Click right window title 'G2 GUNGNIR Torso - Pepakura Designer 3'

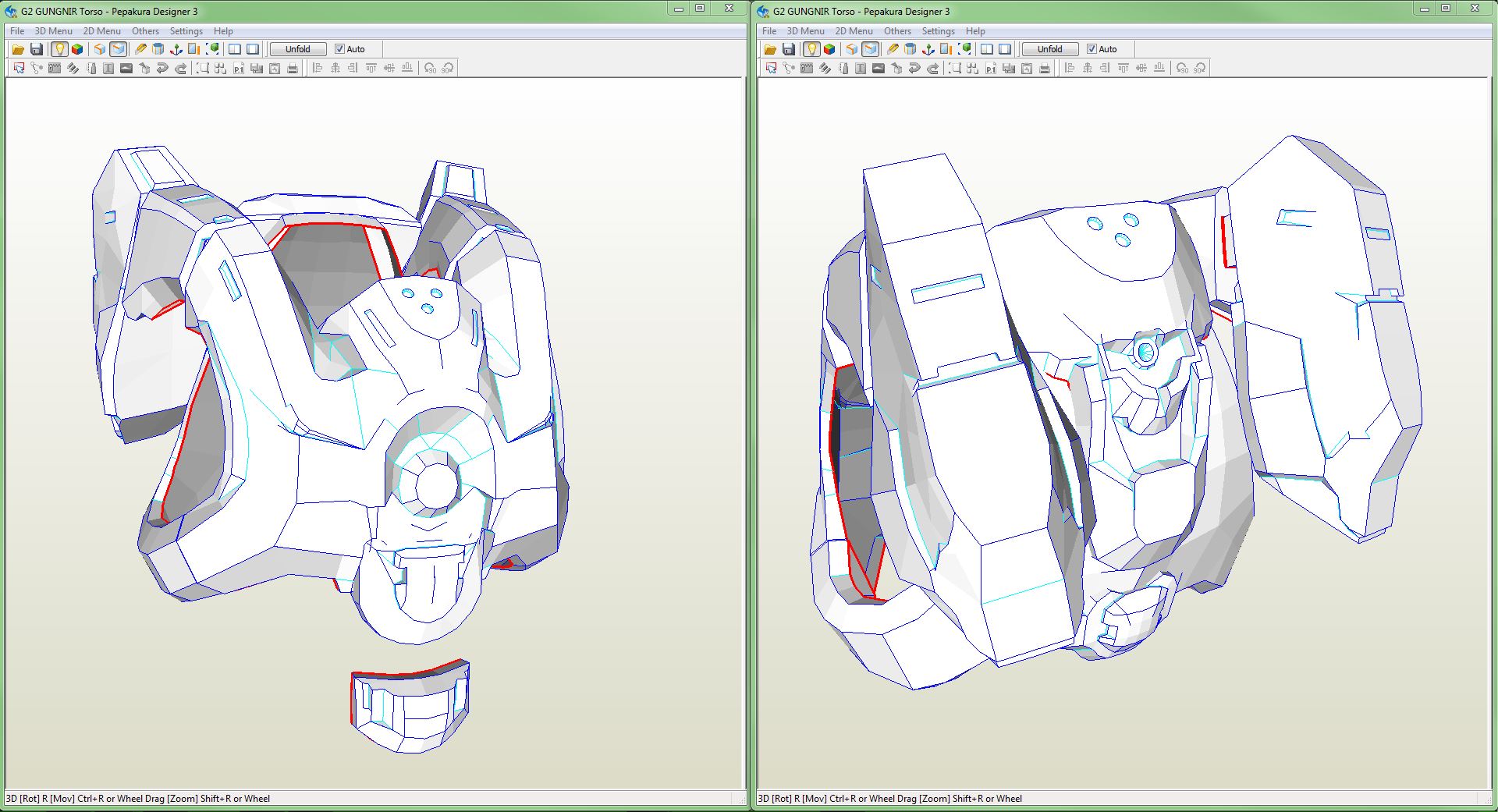click(x=861, y=11)
